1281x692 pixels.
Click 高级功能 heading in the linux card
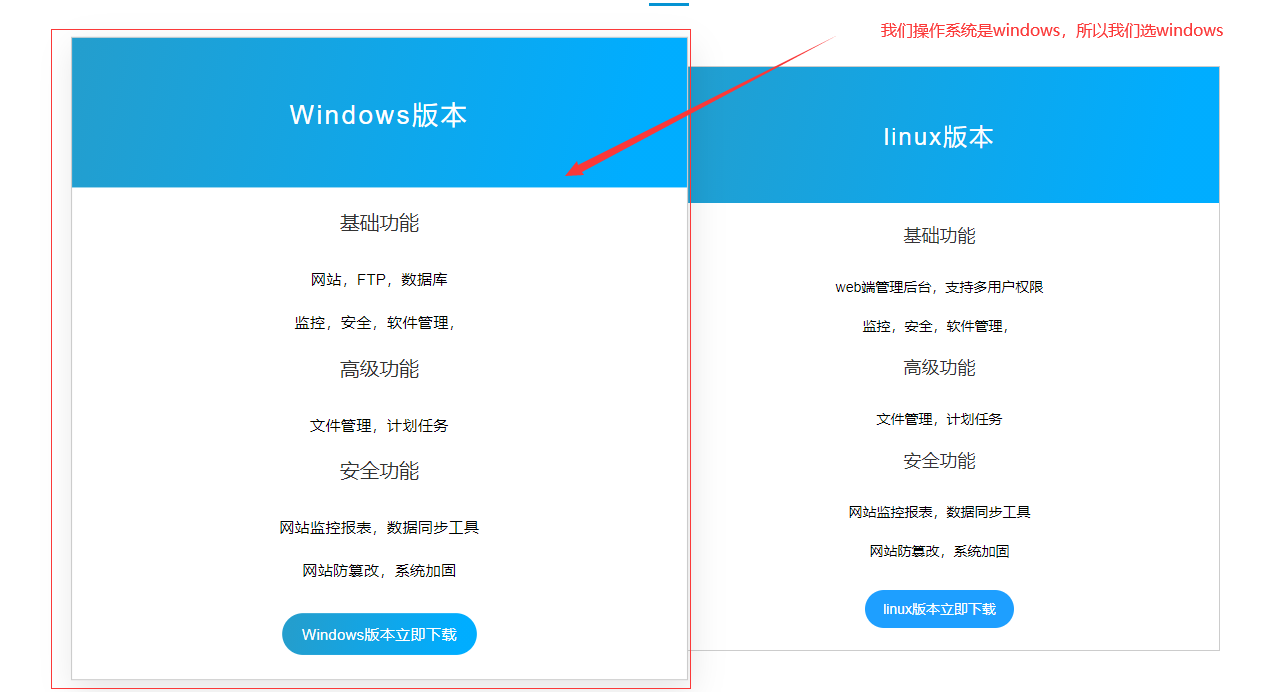[x=939, y=368]
